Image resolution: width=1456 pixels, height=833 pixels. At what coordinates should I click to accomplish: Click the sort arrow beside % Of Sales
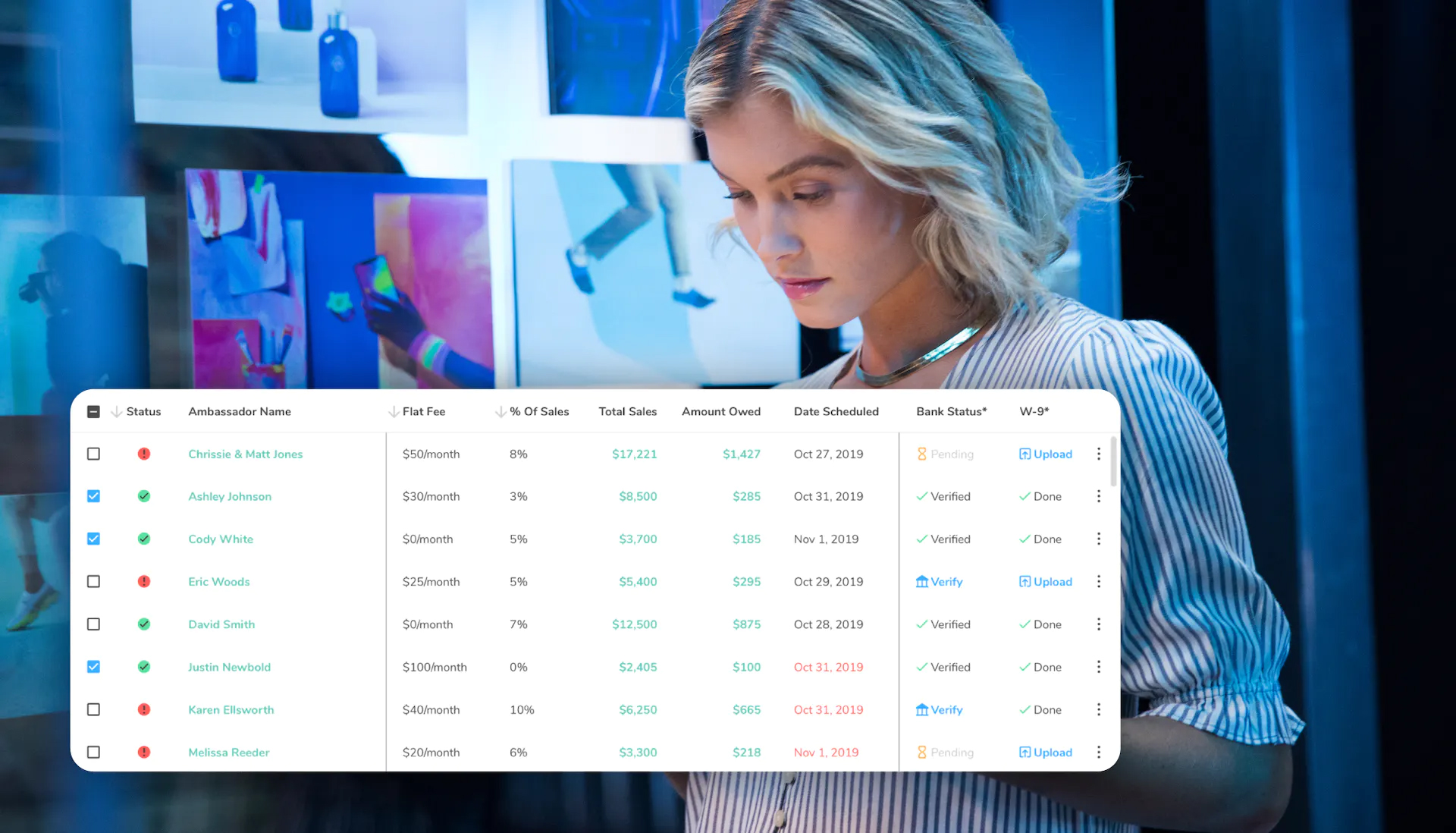point(500,411)
